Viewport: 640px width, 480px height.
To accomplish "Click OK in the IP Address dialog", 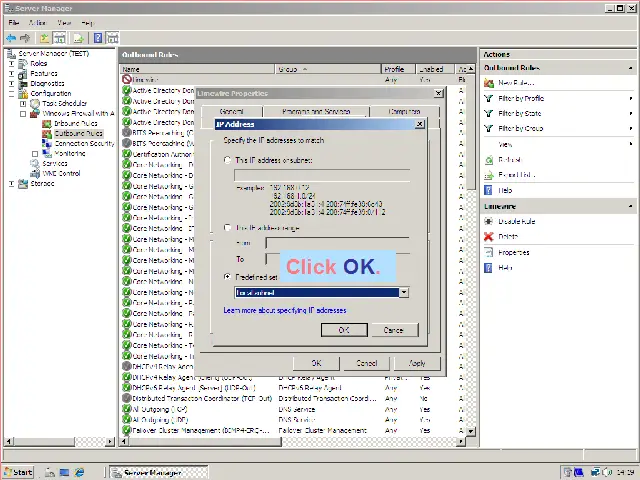I will click(x=344, y=330).
